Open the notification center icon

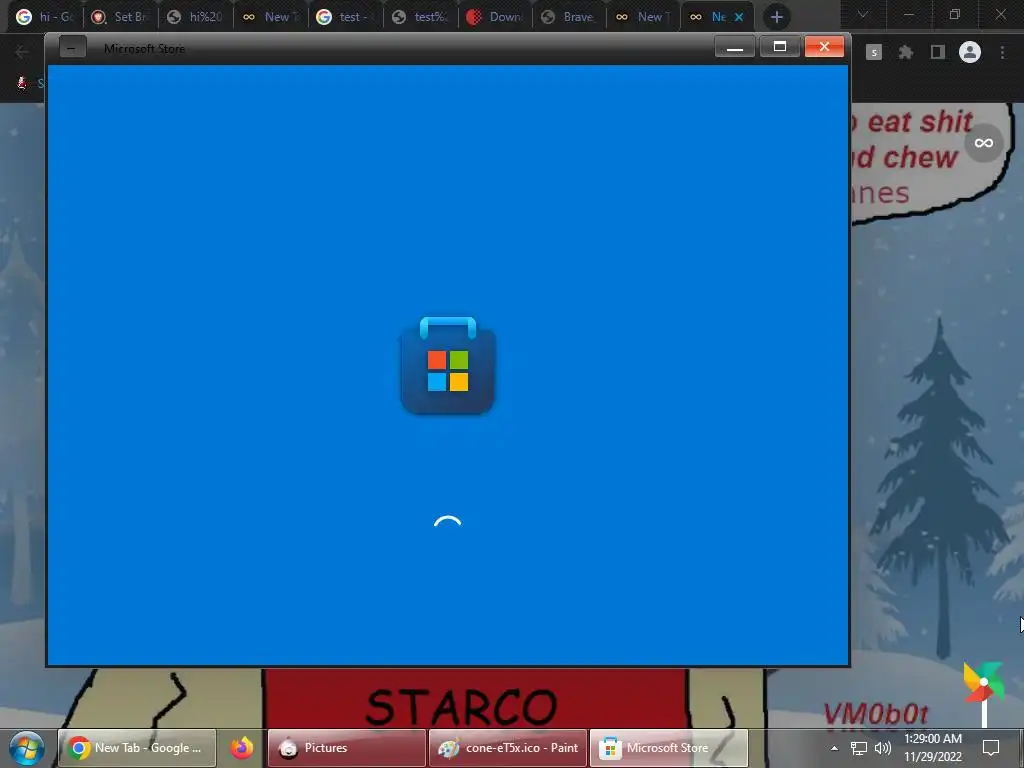click(x=991, y=748)
